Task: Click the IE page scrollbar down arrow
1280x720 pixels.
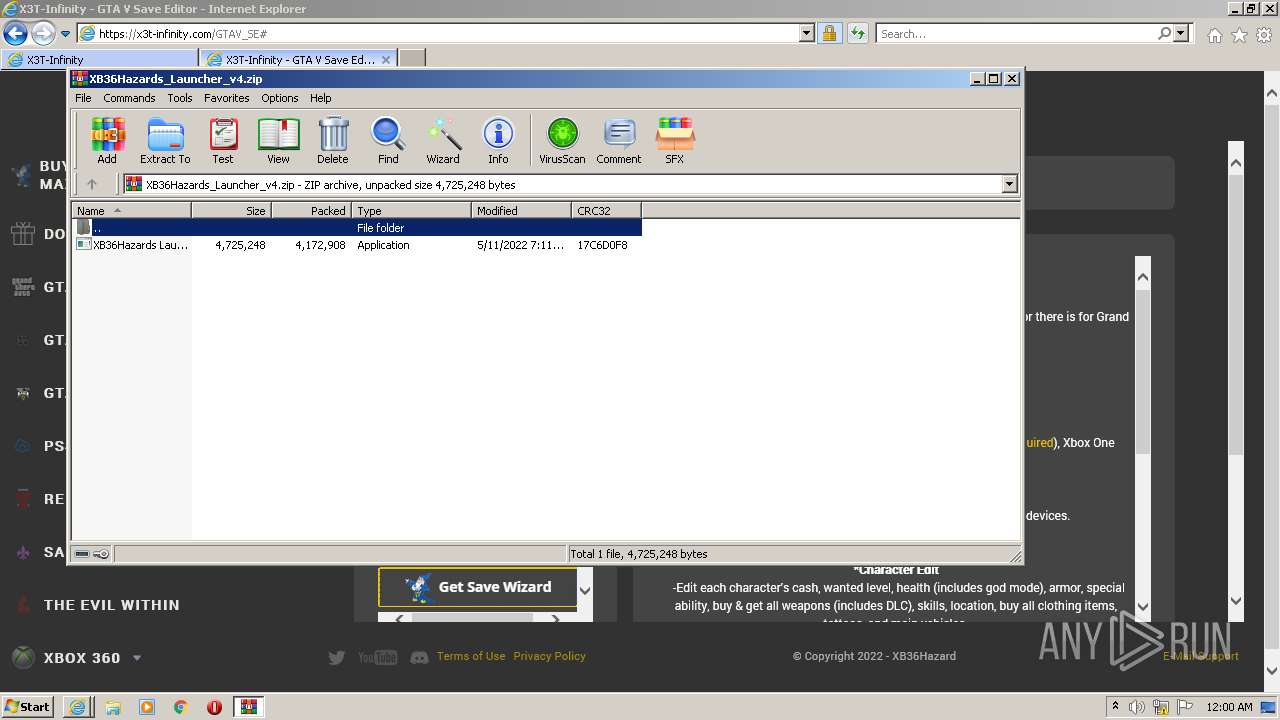Action: tap(1272, 671)
